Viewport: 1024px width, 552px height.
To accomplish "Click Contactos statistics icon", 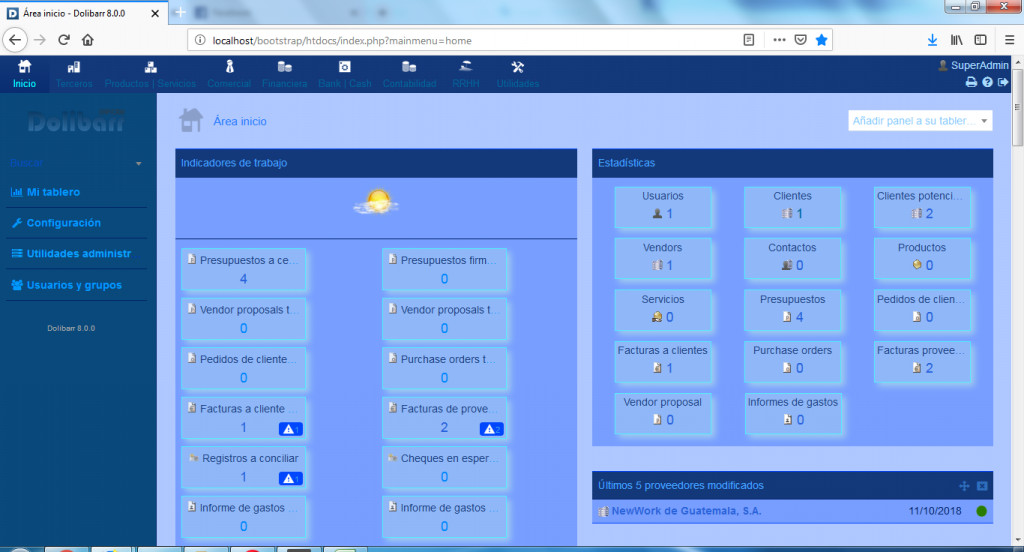I will click(787, 265).
